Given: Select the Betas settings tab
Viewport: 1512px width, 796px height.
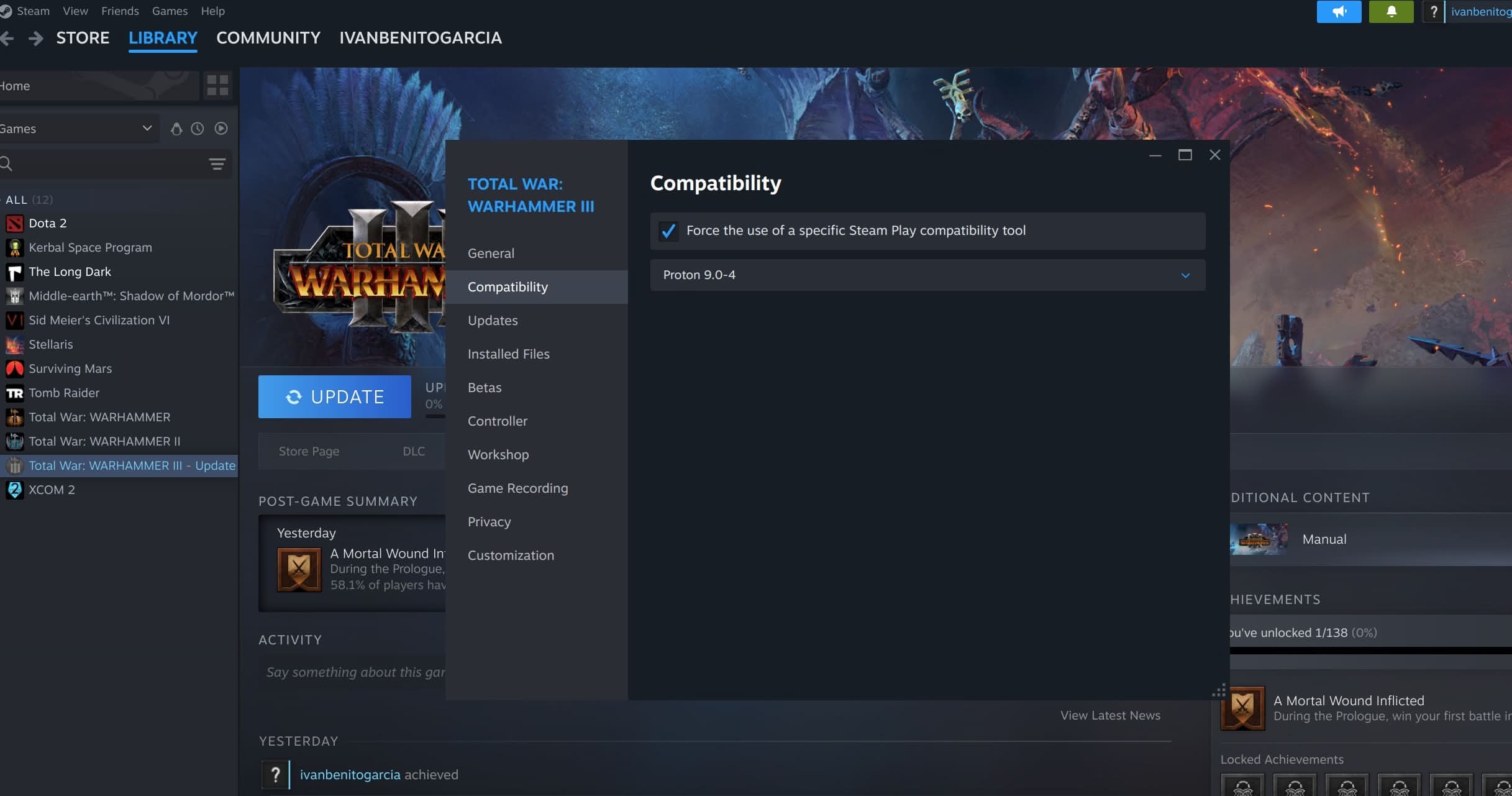Looking at the screenshot, I should click(x=484, y=388).
